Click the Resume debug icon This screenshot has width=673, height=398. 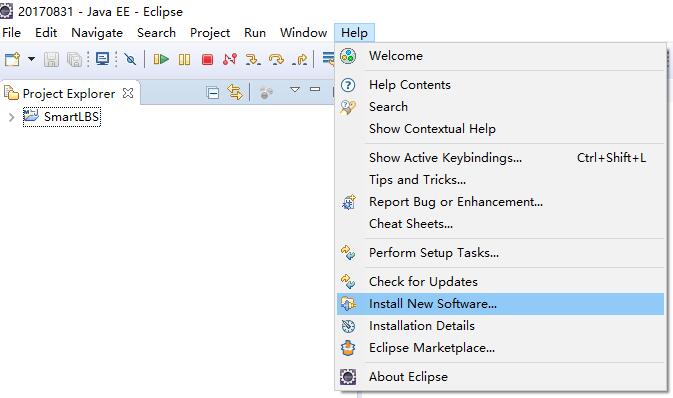coord(161,59)
